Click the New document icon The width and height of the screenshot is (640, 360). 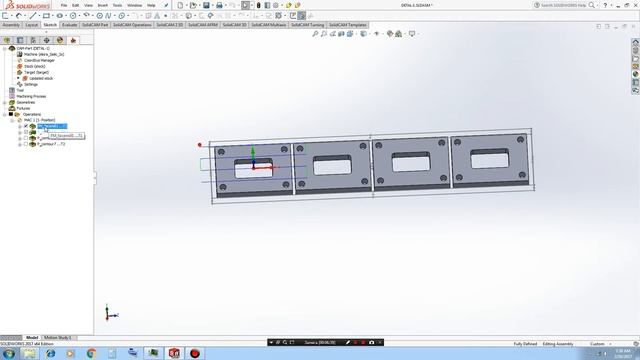pos(180,5)
